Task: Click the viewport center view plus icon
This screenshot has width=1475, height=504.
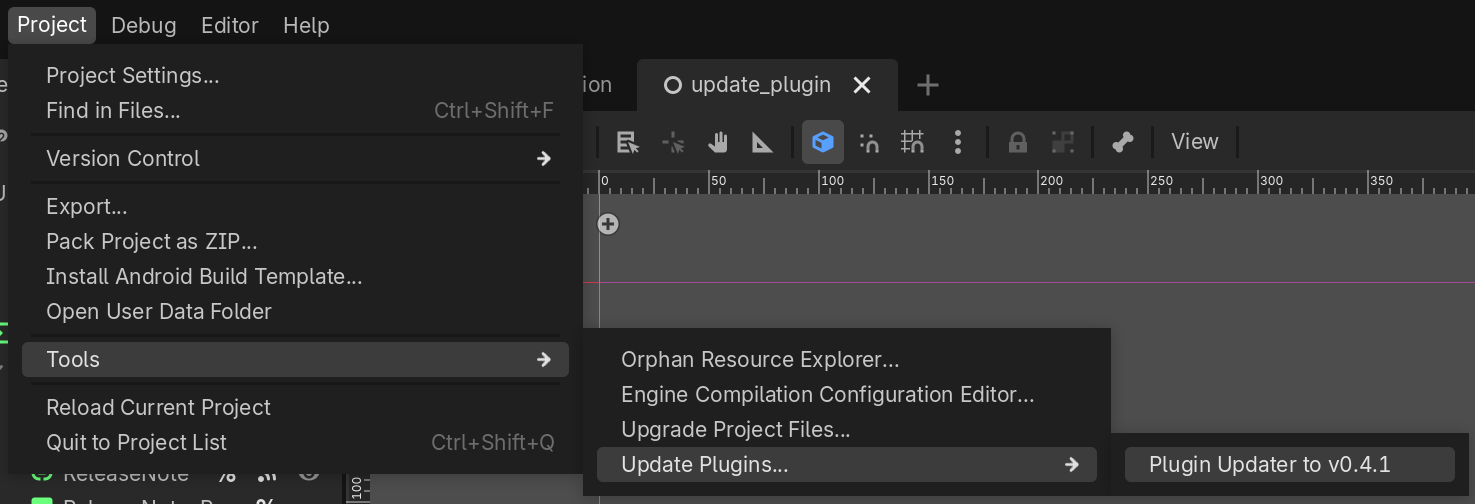Action: (608, 224)
